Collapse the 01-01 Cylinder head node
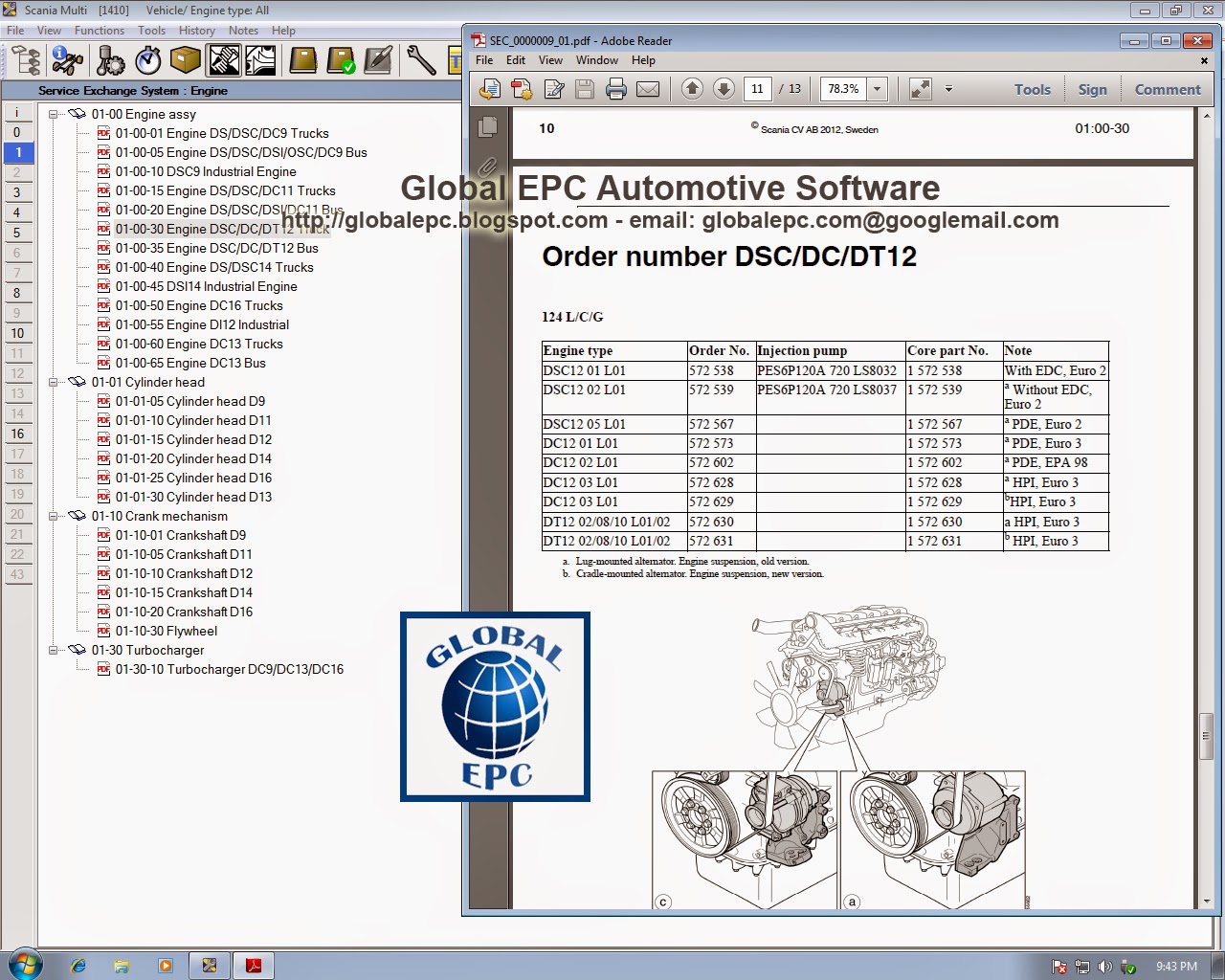 (54, 382)
